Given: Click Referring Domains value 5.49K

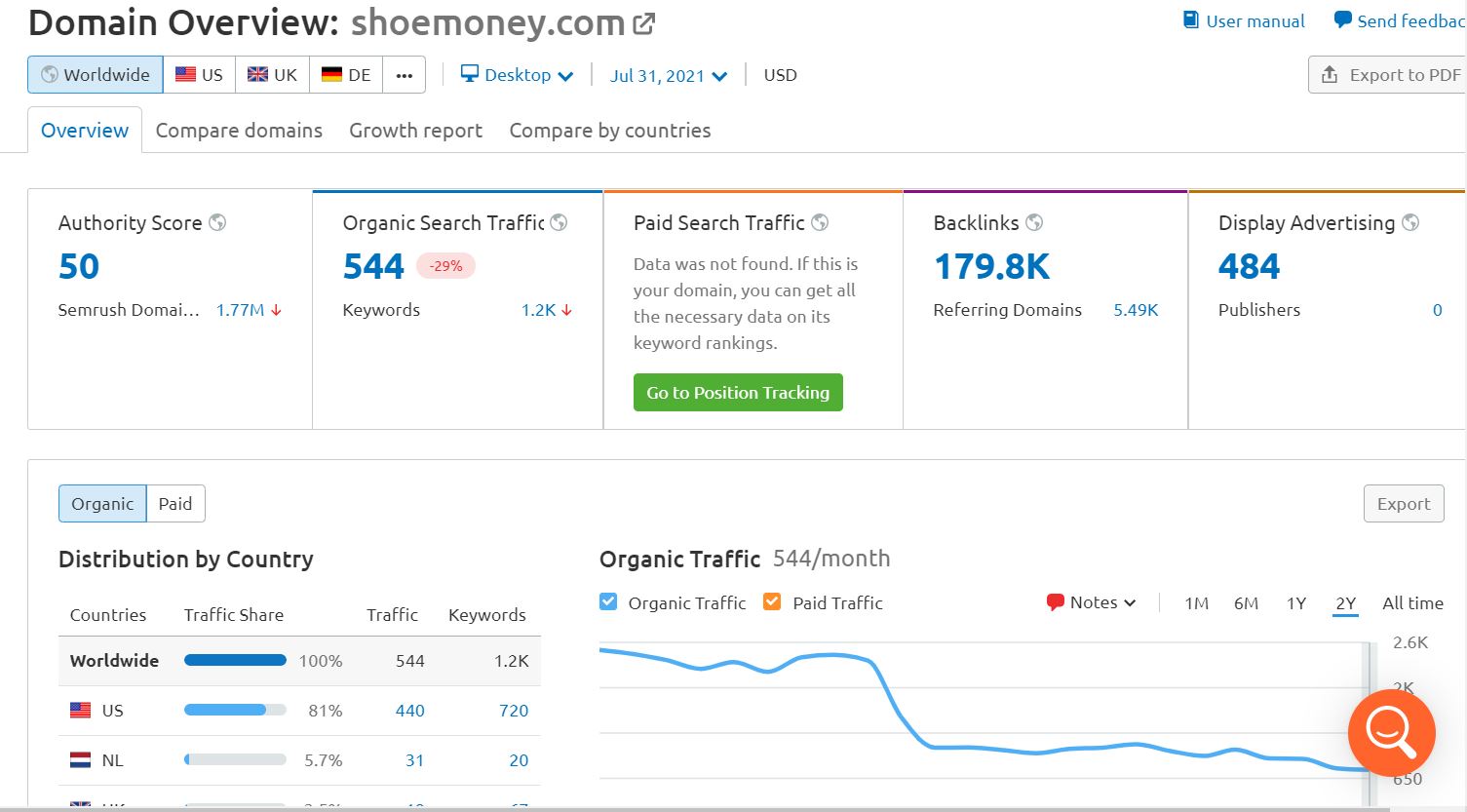Looking at the screenshot, I should point(1136,310).
